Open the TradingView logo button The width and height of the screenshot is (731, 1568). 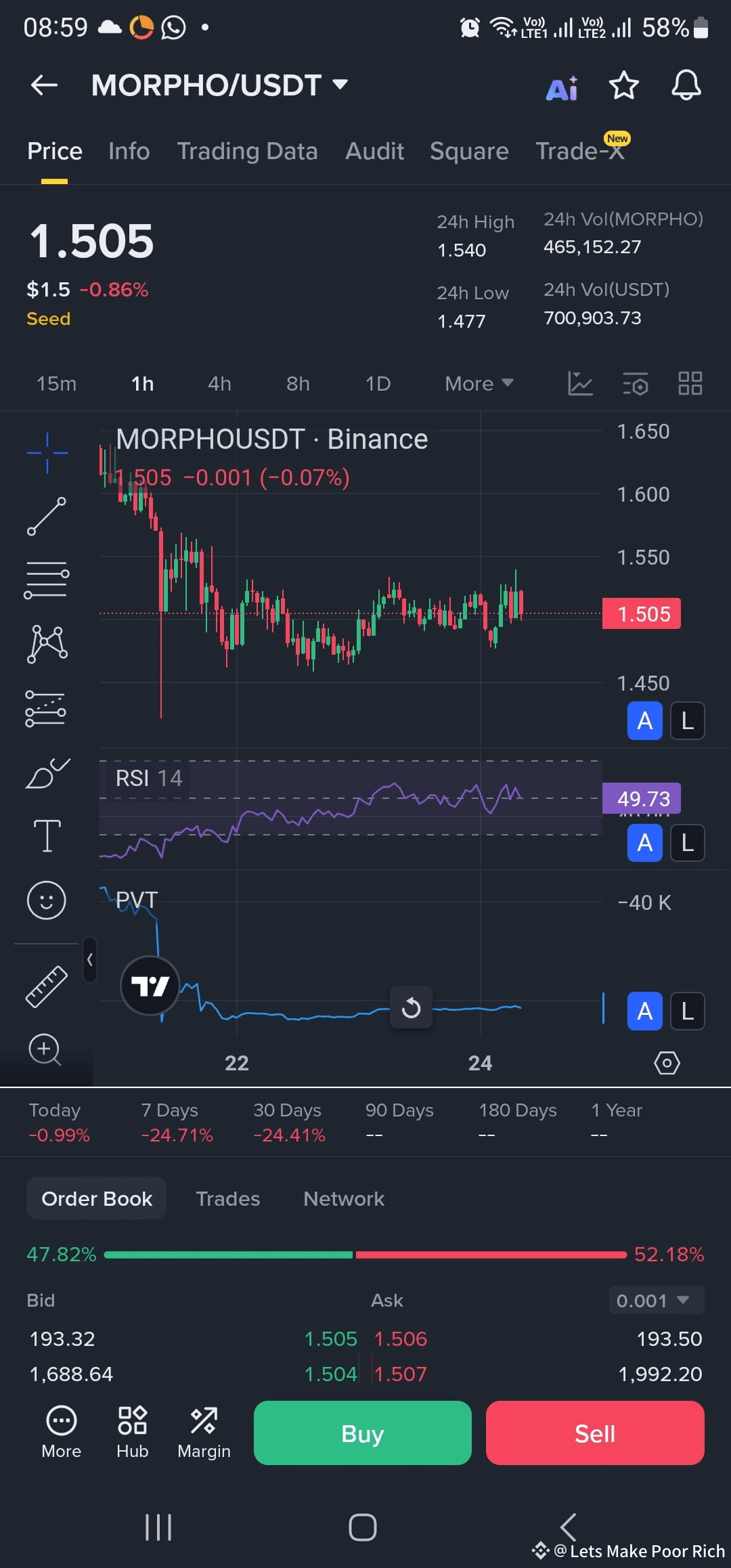click(150, 985)
